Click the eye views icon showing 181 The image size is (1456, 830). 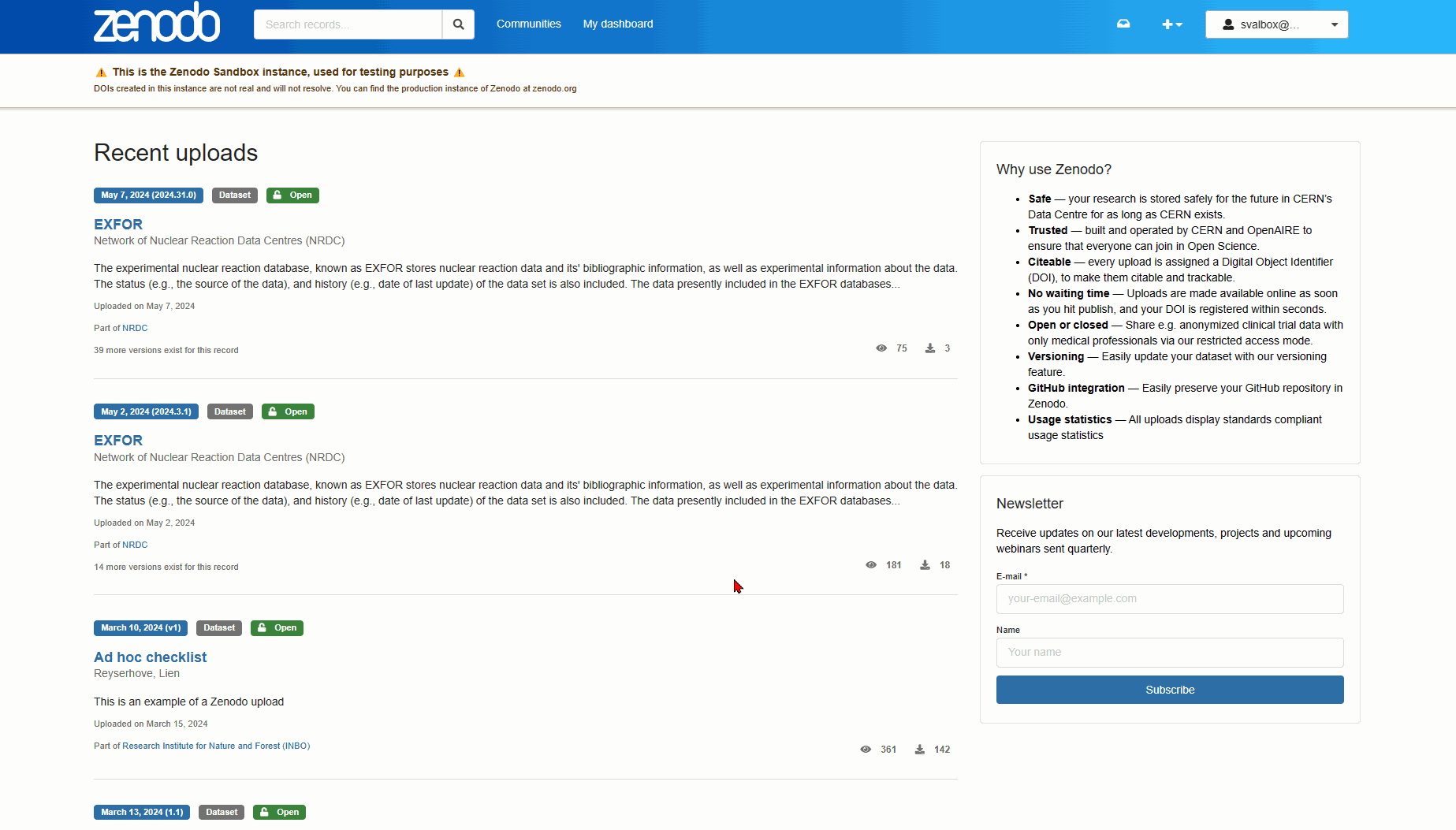point(871,565)
